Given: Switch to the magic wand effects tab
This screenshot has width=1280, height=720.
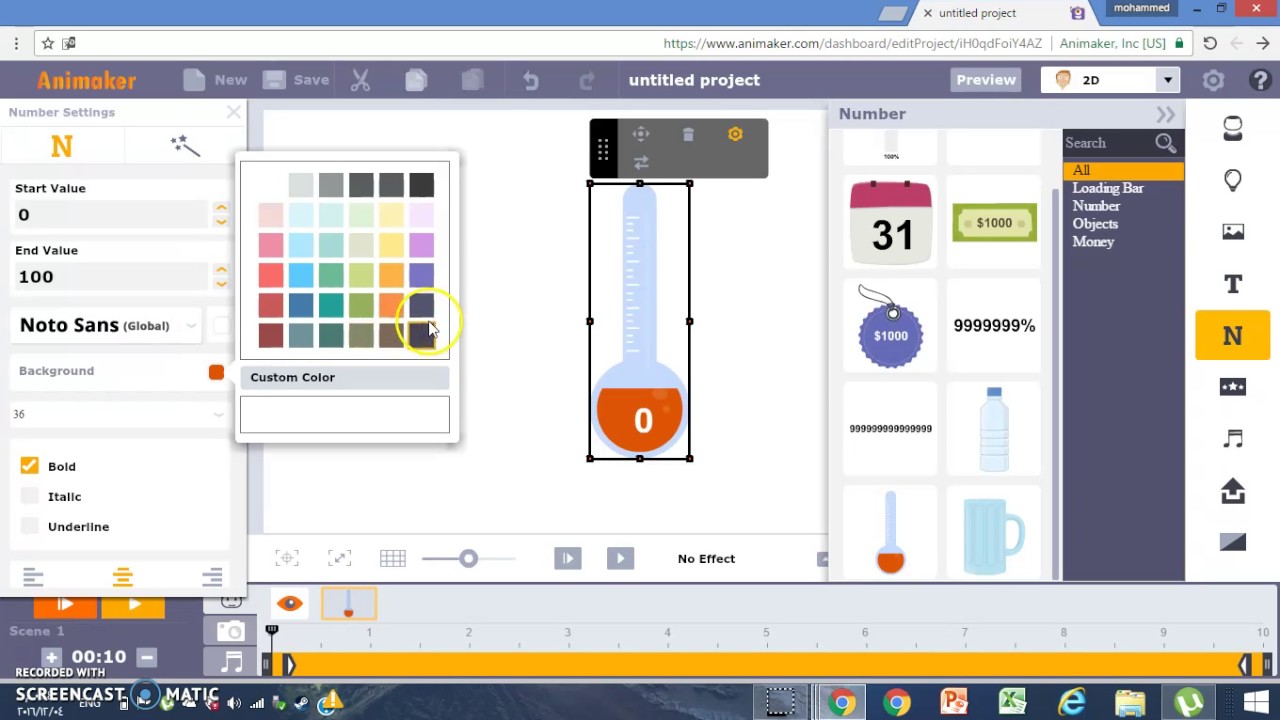Looking at the screenshot, I should [185, 146].
